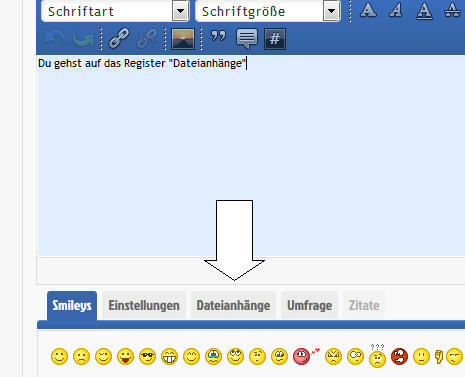This screenshot has width=465, height=377.
Task: Switch to the Umfrage tab
Action: pos(310,305)
